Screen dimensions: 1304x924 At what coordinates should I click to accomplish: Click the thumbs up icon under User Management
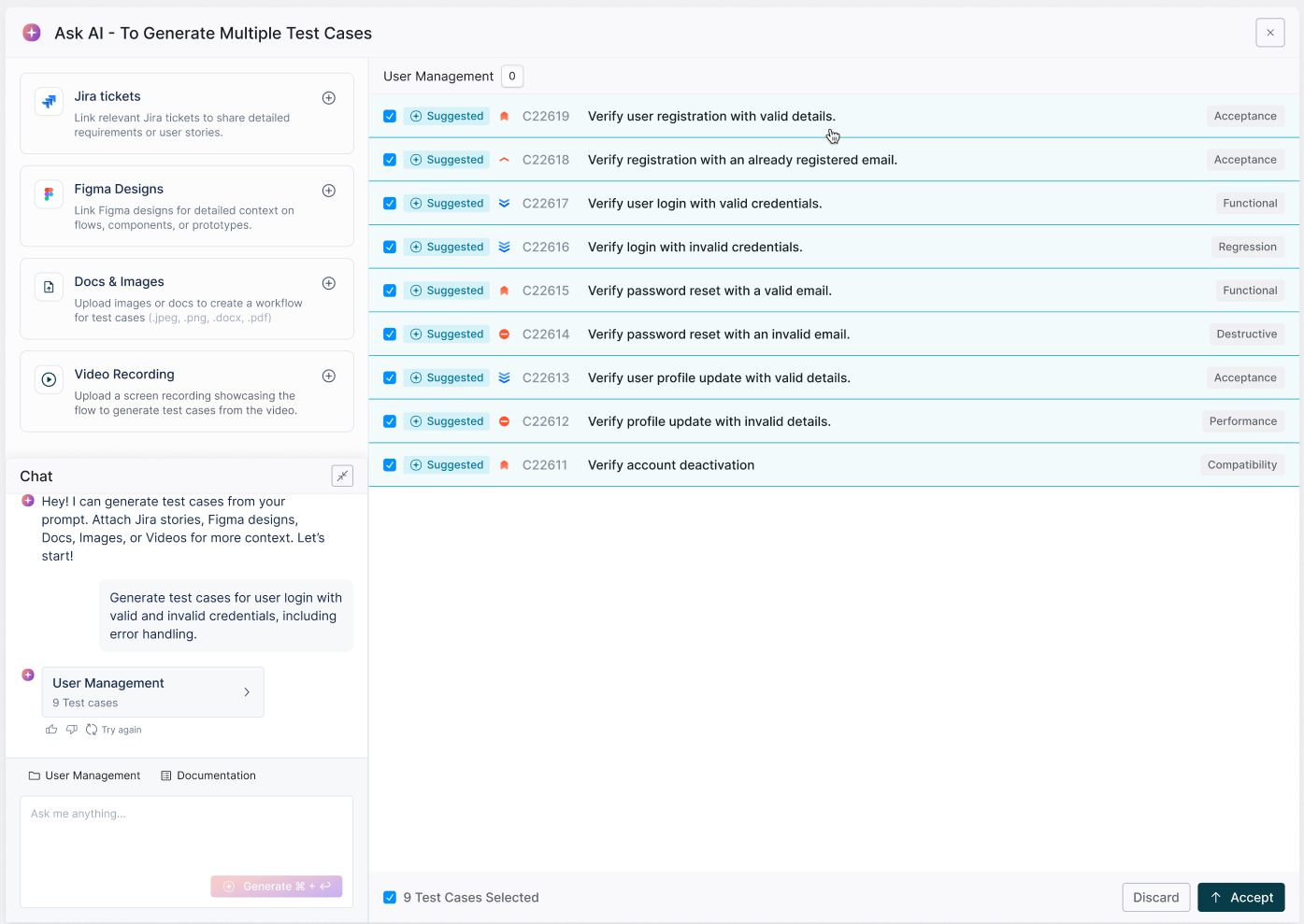(x=50, y=729)
